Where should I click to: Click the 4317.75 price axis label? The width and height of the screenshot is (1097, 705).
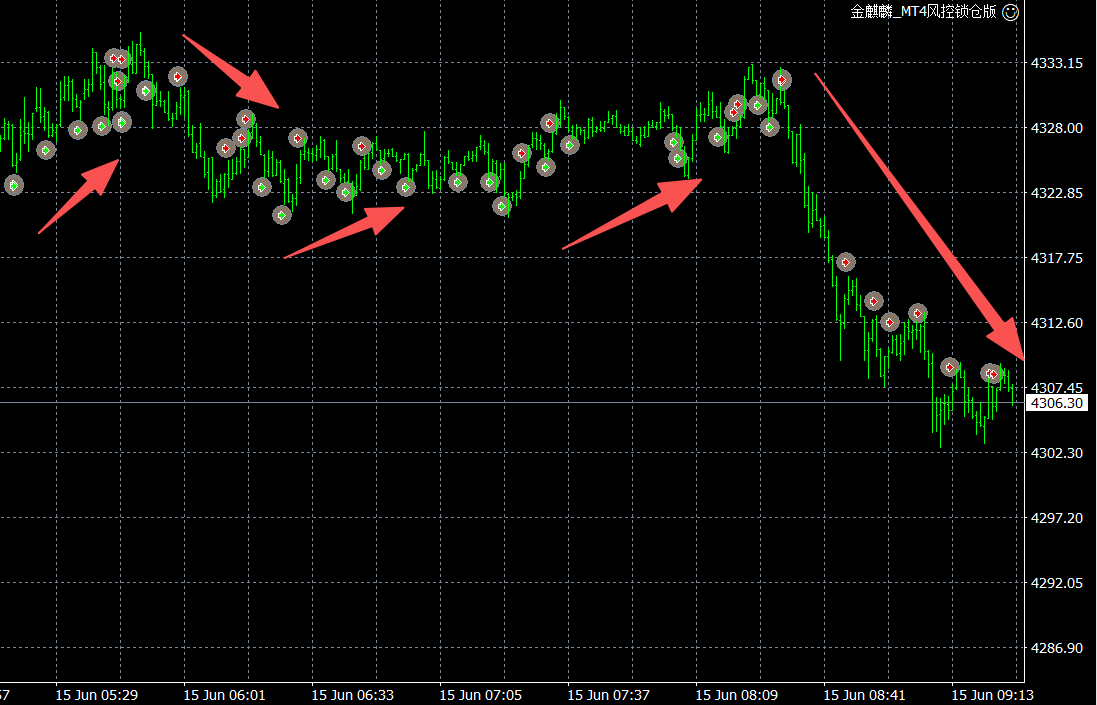point(1056,258)
